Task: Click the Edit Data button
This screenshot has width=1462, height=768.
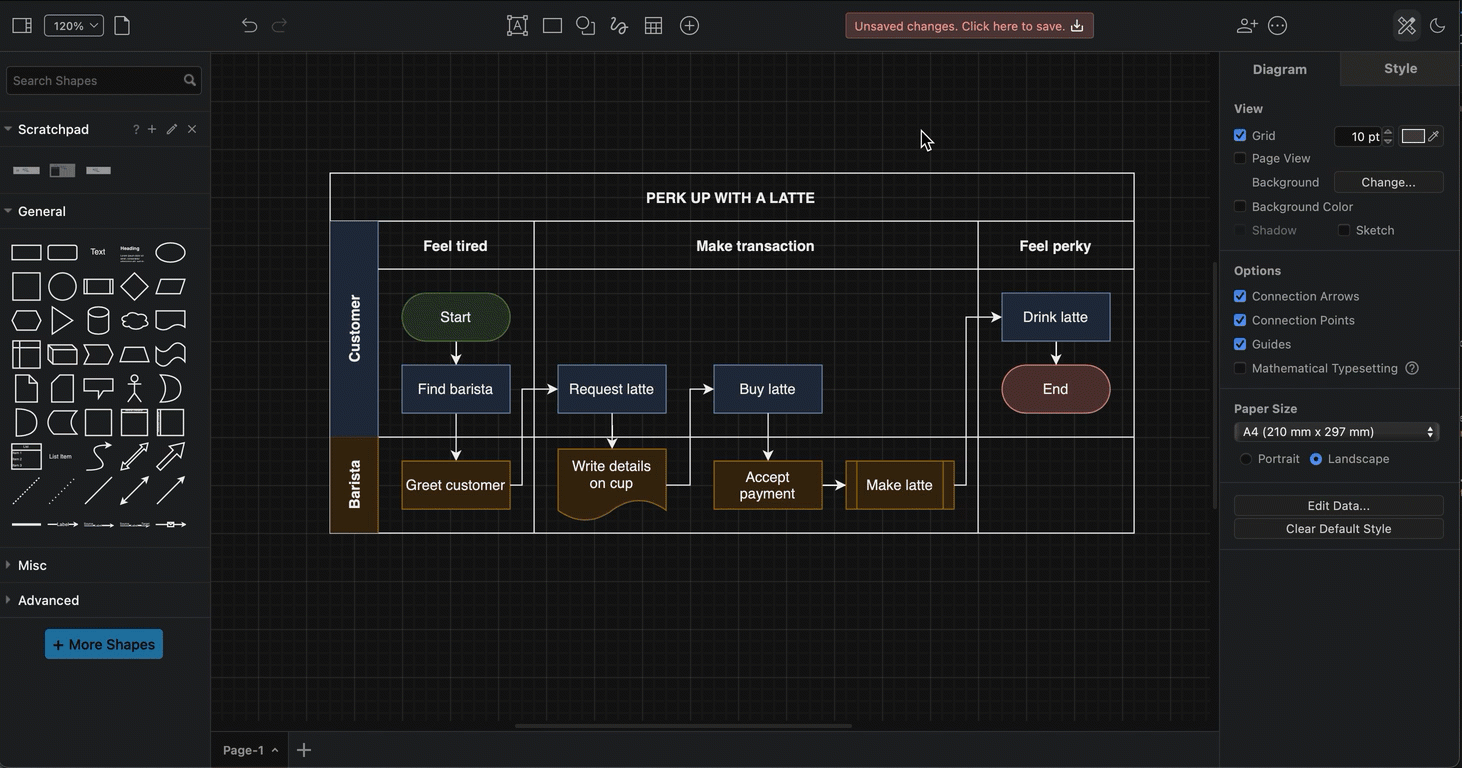Action: point(1338,505)
